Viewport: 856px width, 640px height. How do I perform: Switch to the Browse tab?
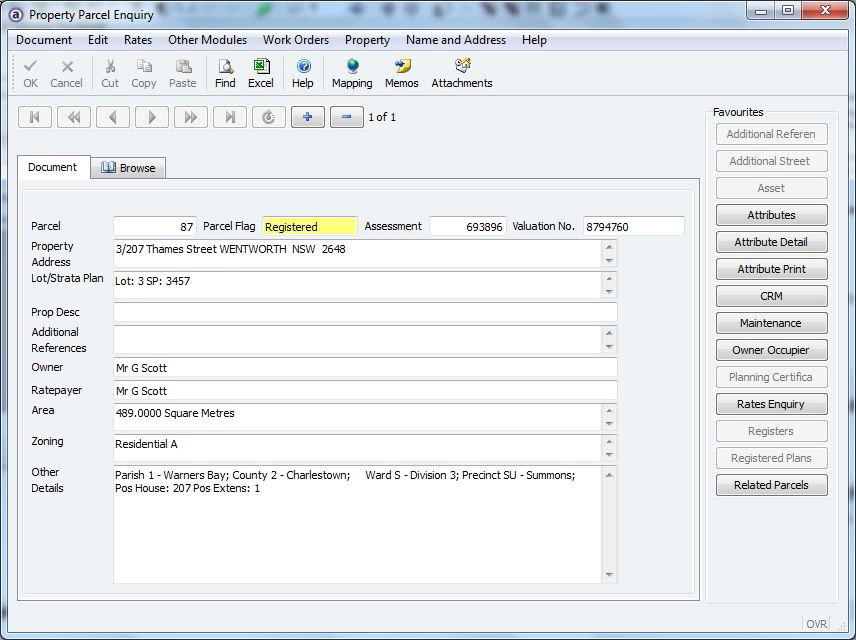tap(128, 168)
